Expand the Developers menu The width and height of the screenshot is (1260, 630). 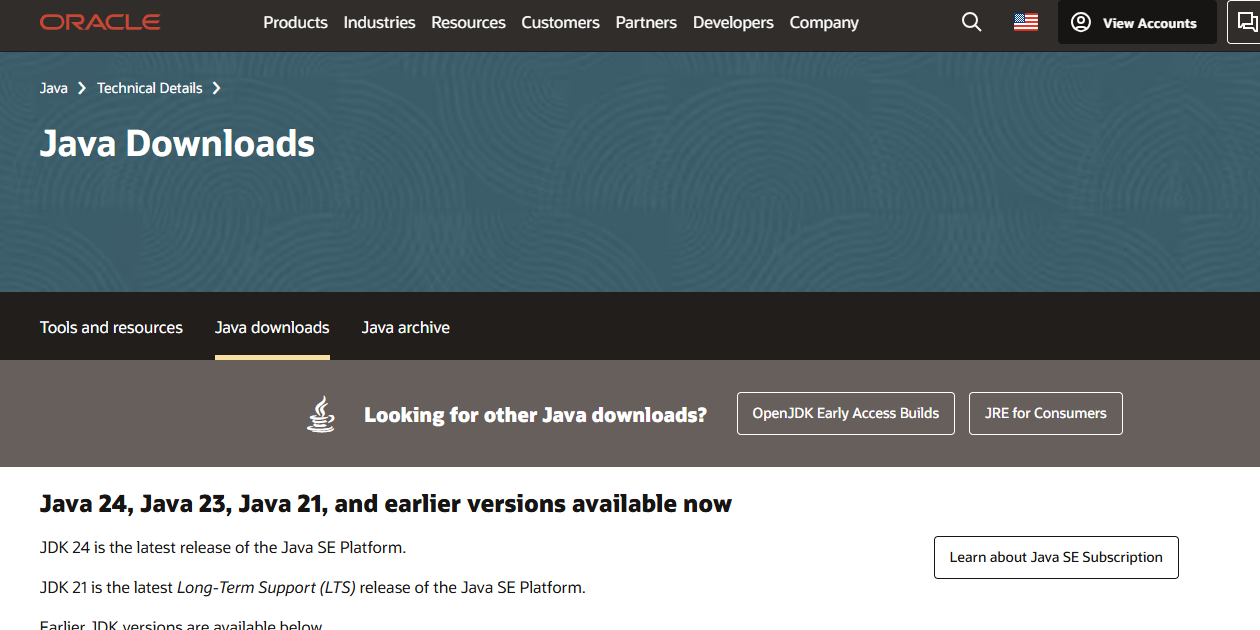click(x=733, y=22)
